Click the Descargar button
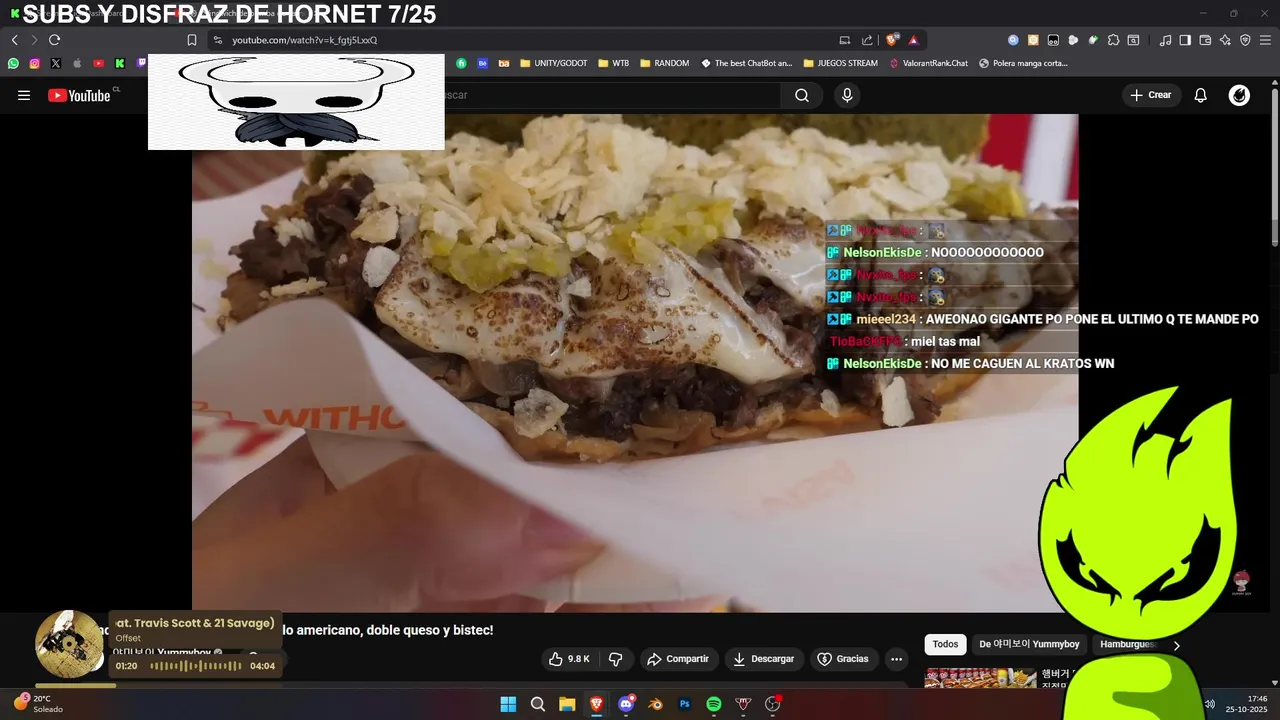Image resolution: width=1280 pixels, height=720 pixels. tap(763, 659)
